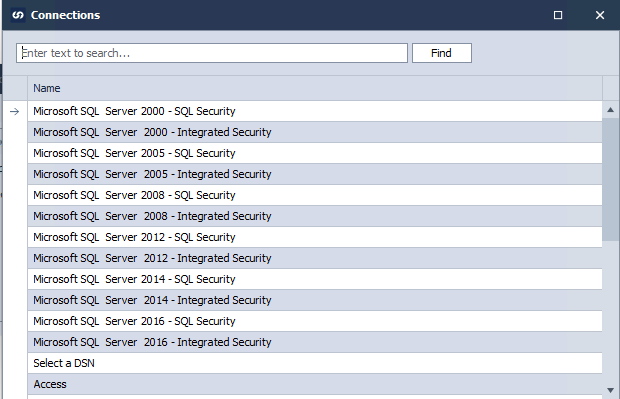Choose SQL Server 2005 - SQL Security

point(315,153)
